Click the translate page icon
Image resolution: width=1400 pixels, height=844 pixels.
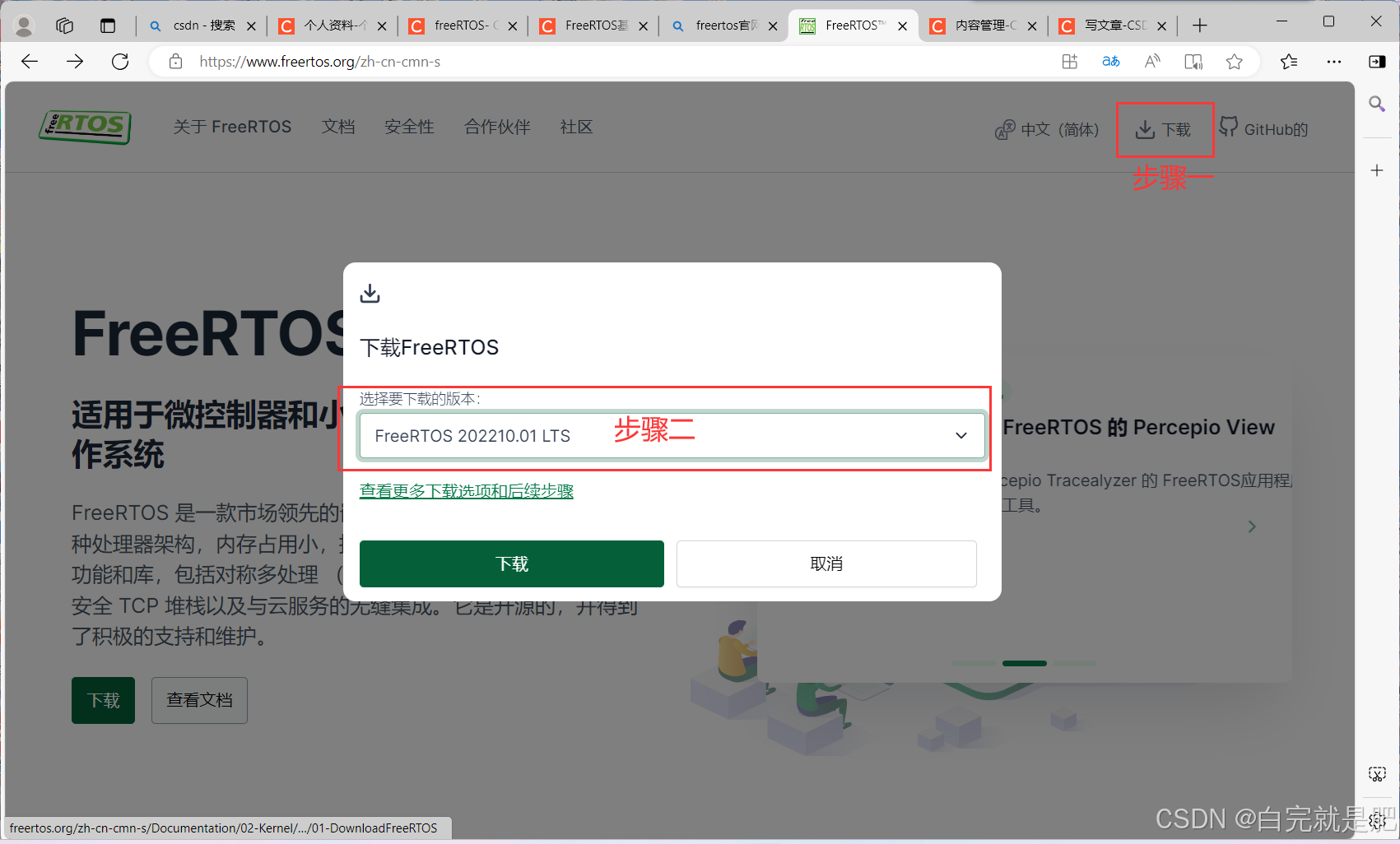click(x=1111, y=62)
